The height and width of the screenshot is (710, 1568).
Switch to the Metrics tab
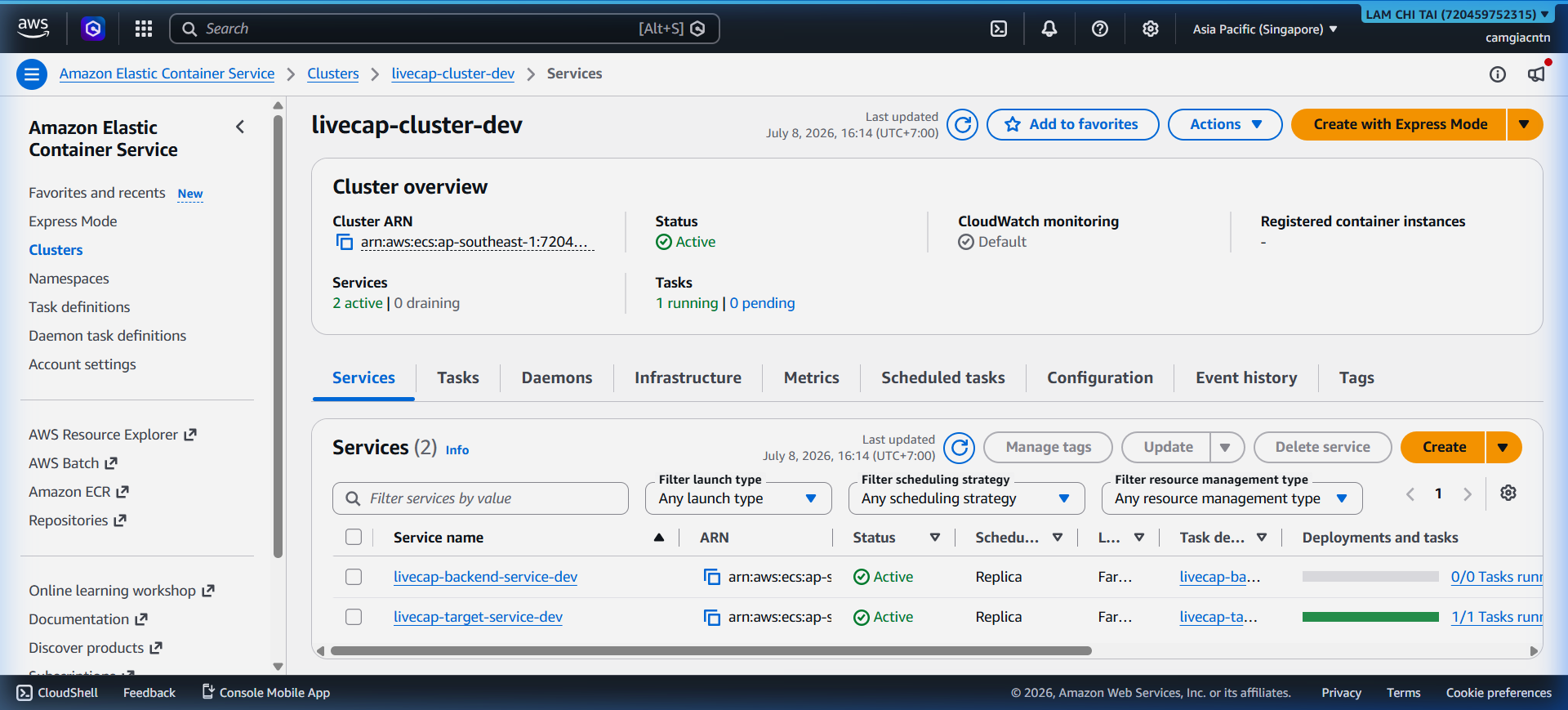(x=811, y=377)
